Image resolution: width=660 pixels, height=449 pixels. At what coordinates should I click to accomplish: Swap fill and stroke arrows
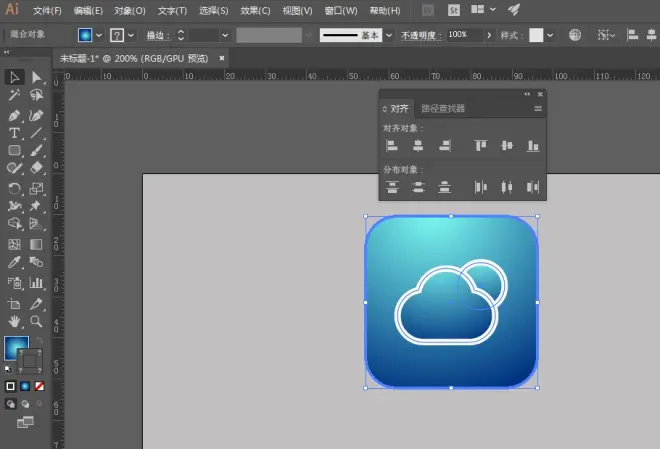click(x=39, y=340)
